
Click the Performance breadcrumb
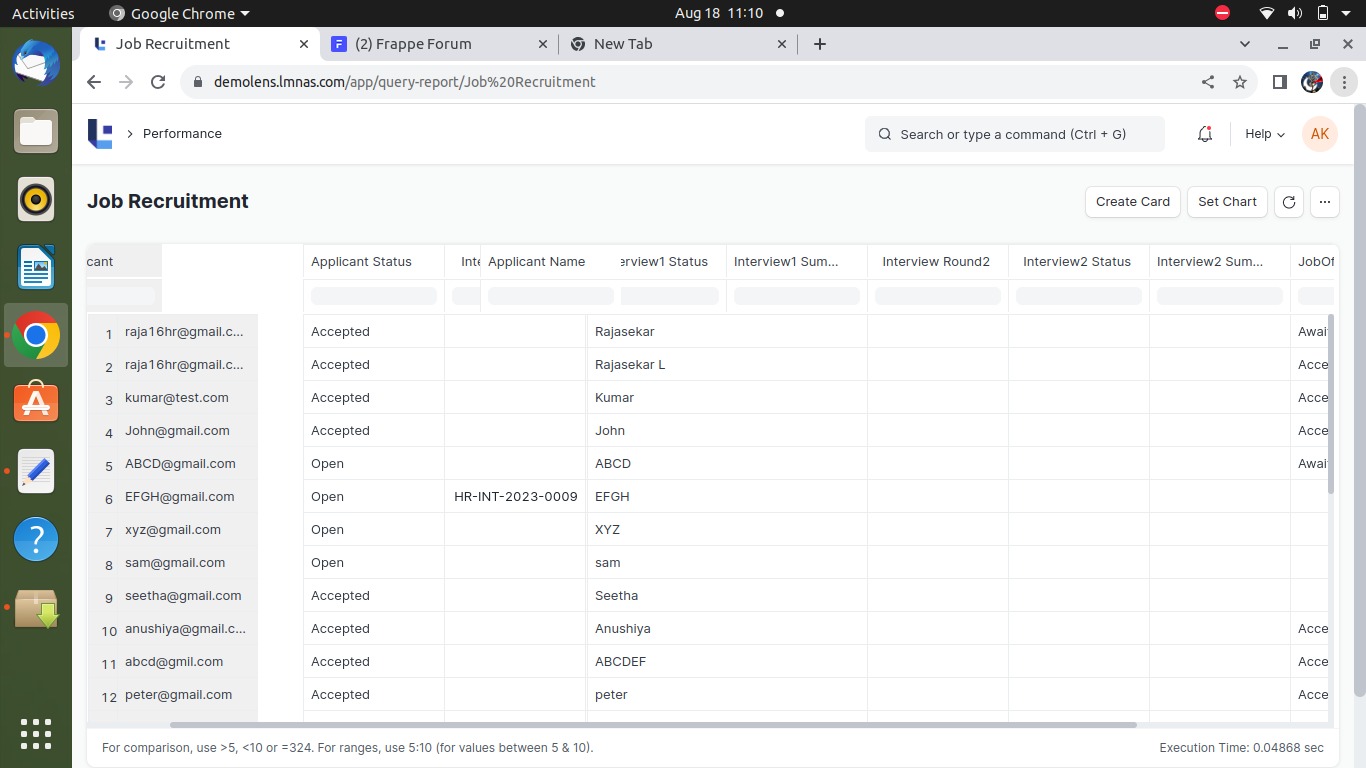[182, 134]
